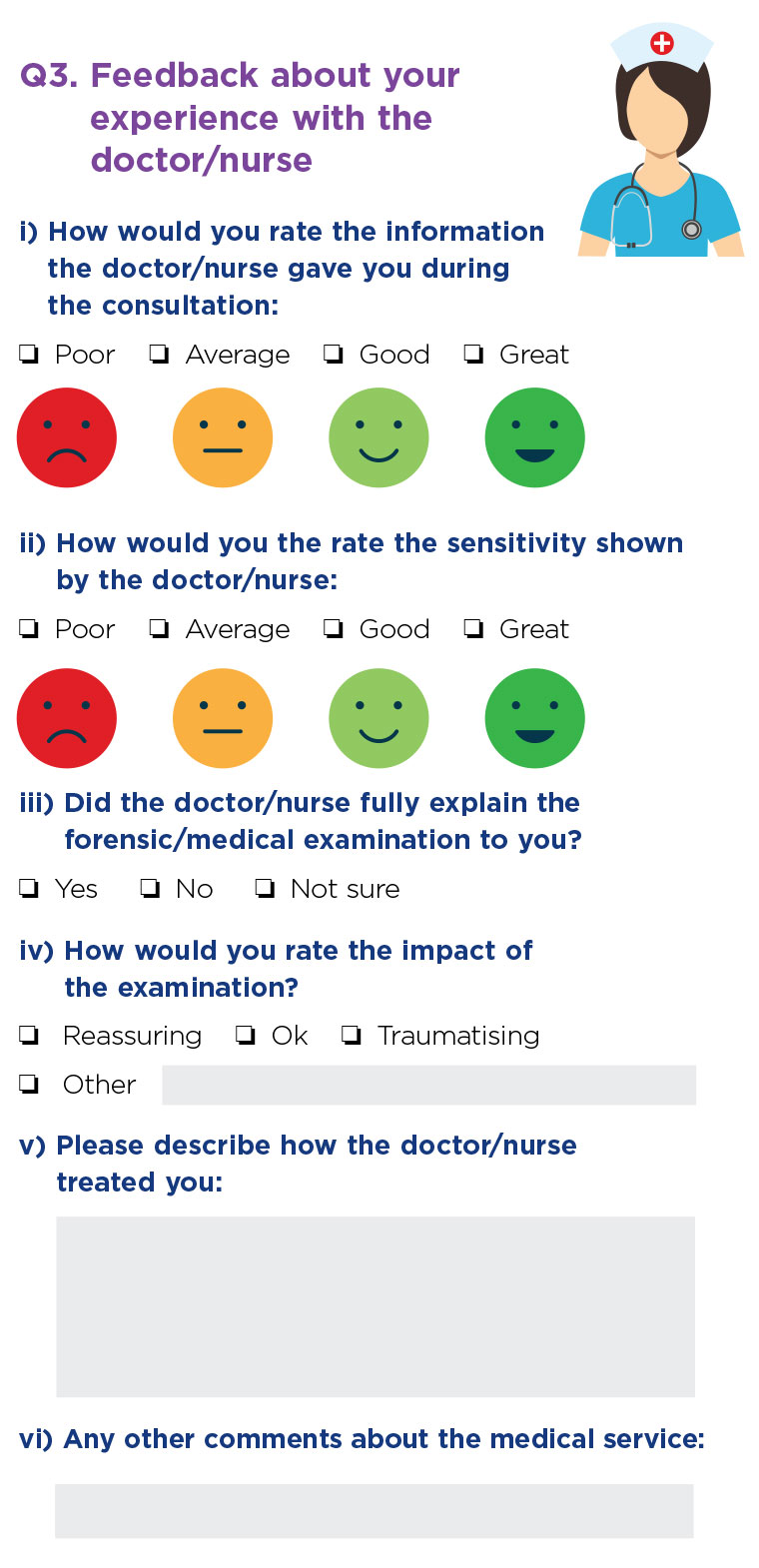Select the light green smiley for information rating
The height and width of the screenshot is (1568, 759).
click(x=379, y=437)
